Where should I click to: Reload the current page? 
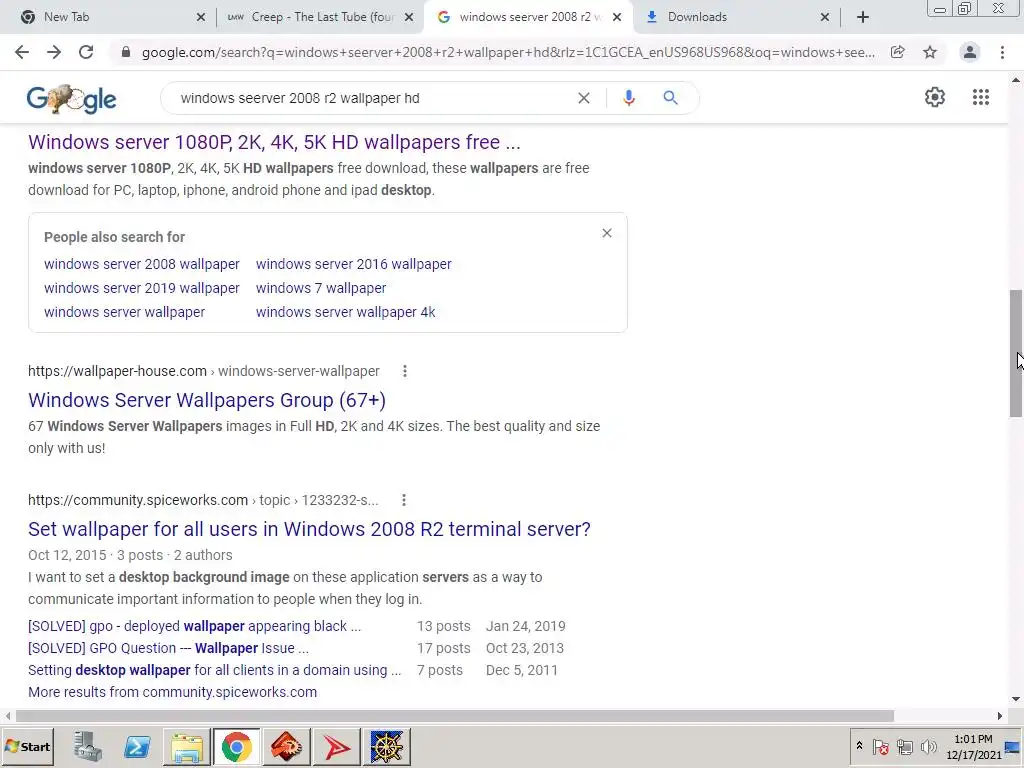click(86, 52)
